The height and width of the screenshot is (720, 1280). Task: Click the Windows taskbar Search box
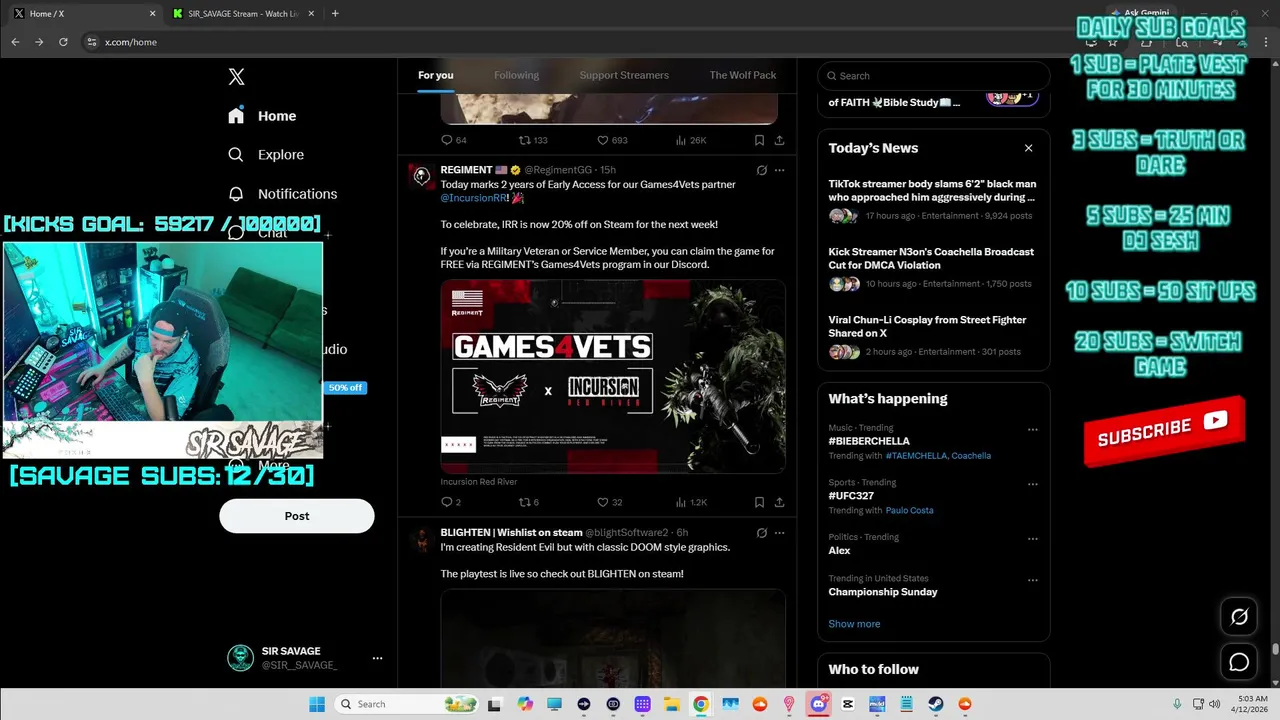[x=406, y=704]
